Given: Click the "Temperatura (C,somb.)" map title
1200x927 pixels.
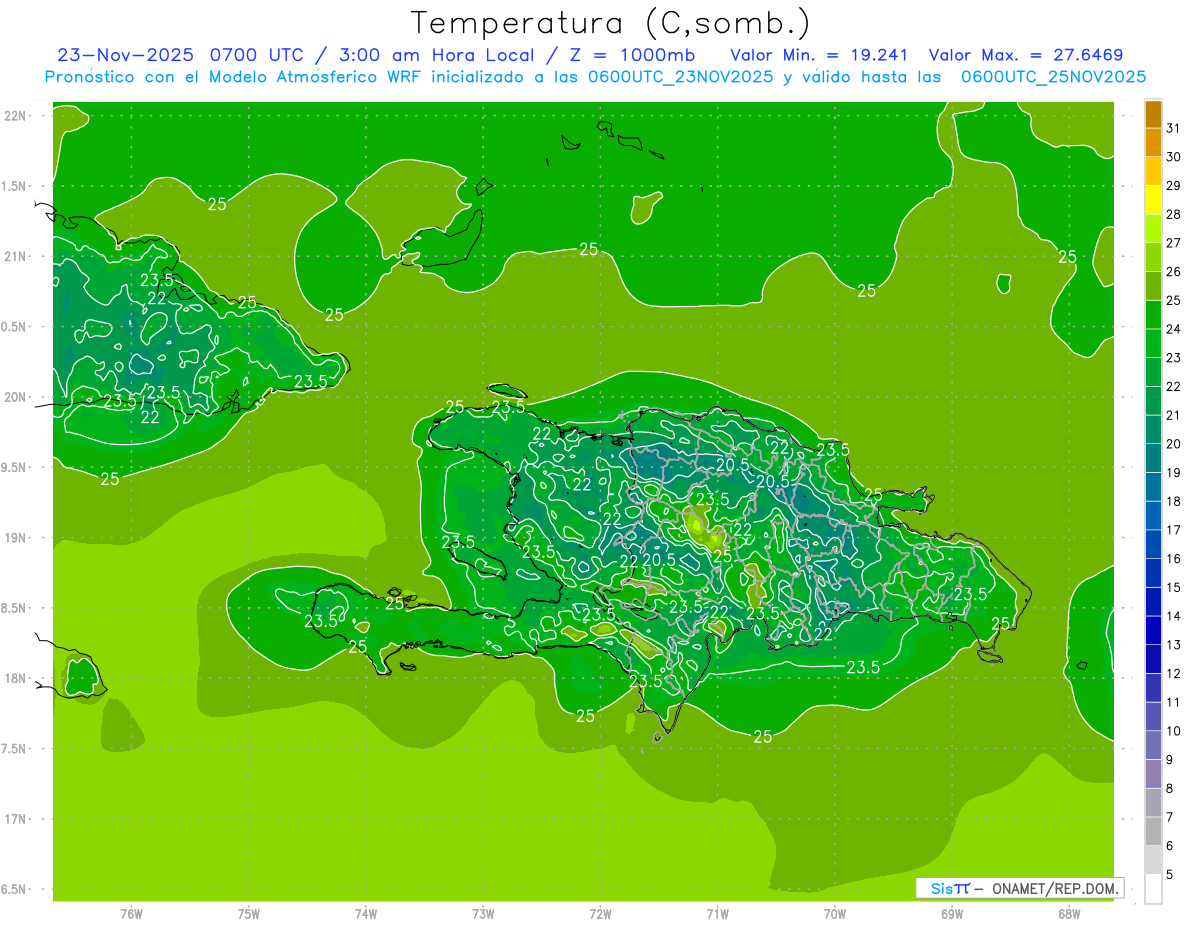Looking at the screenshot, I should coord(610,22).
